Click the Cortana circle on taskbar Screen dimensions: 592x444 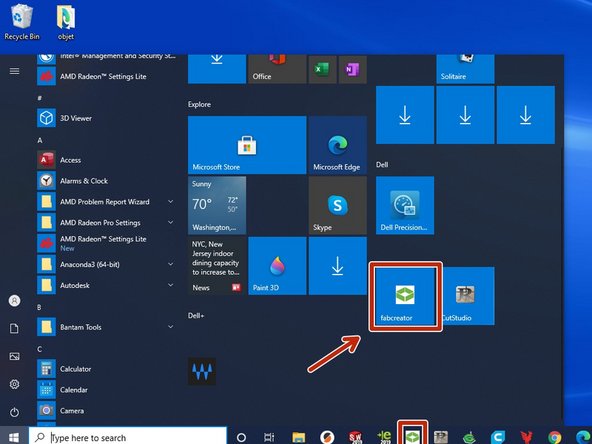point(241,437)
